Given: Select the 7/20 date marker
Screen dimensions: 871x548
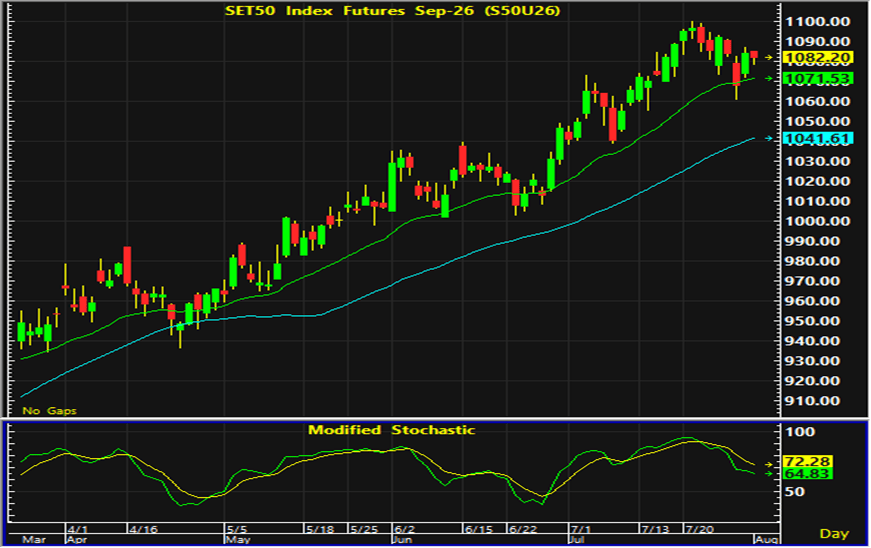Looking at the screenshot, I should pyautogui.click(x=699, y=529).
